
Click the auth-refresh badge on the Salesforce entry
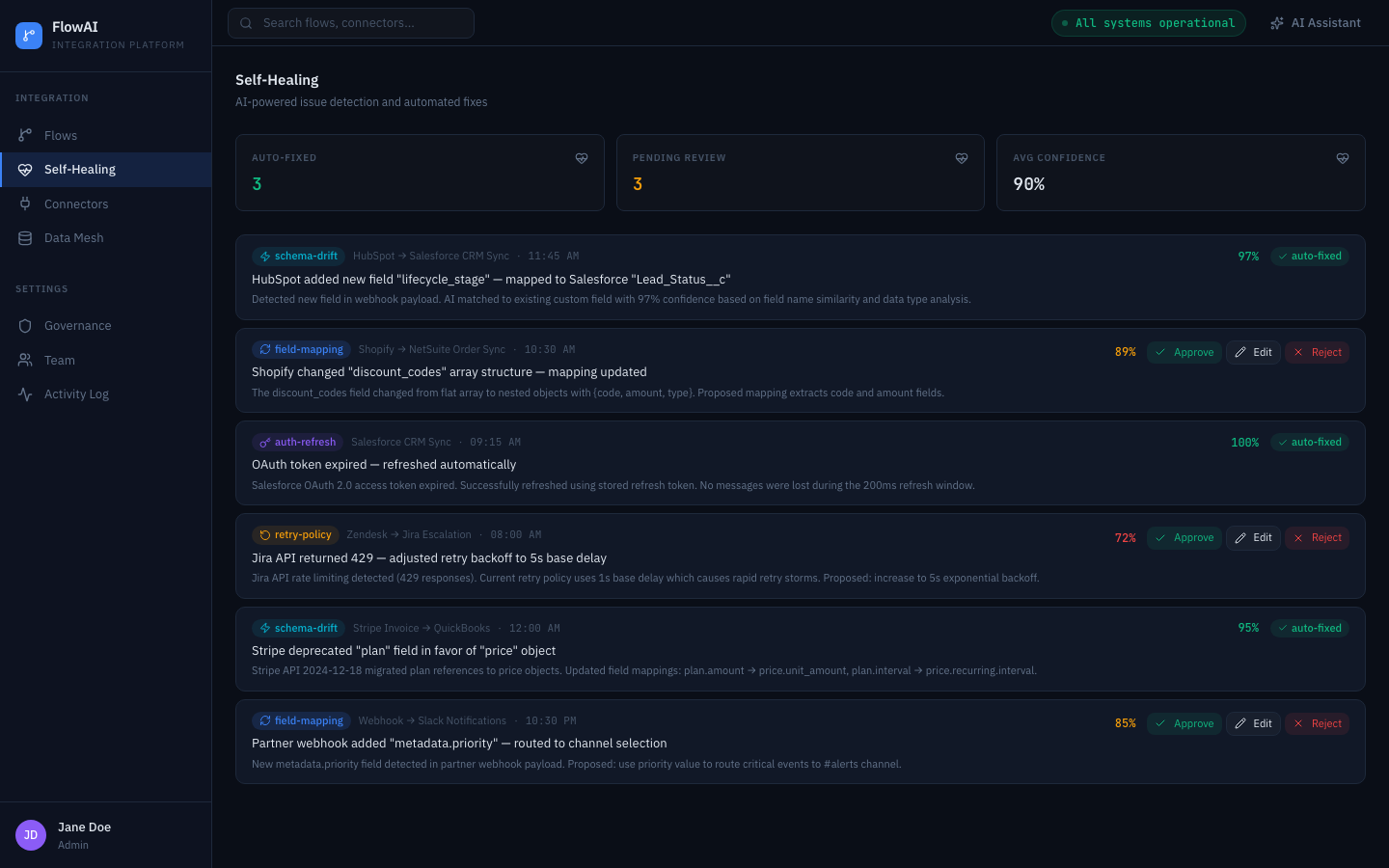(296, 442)
